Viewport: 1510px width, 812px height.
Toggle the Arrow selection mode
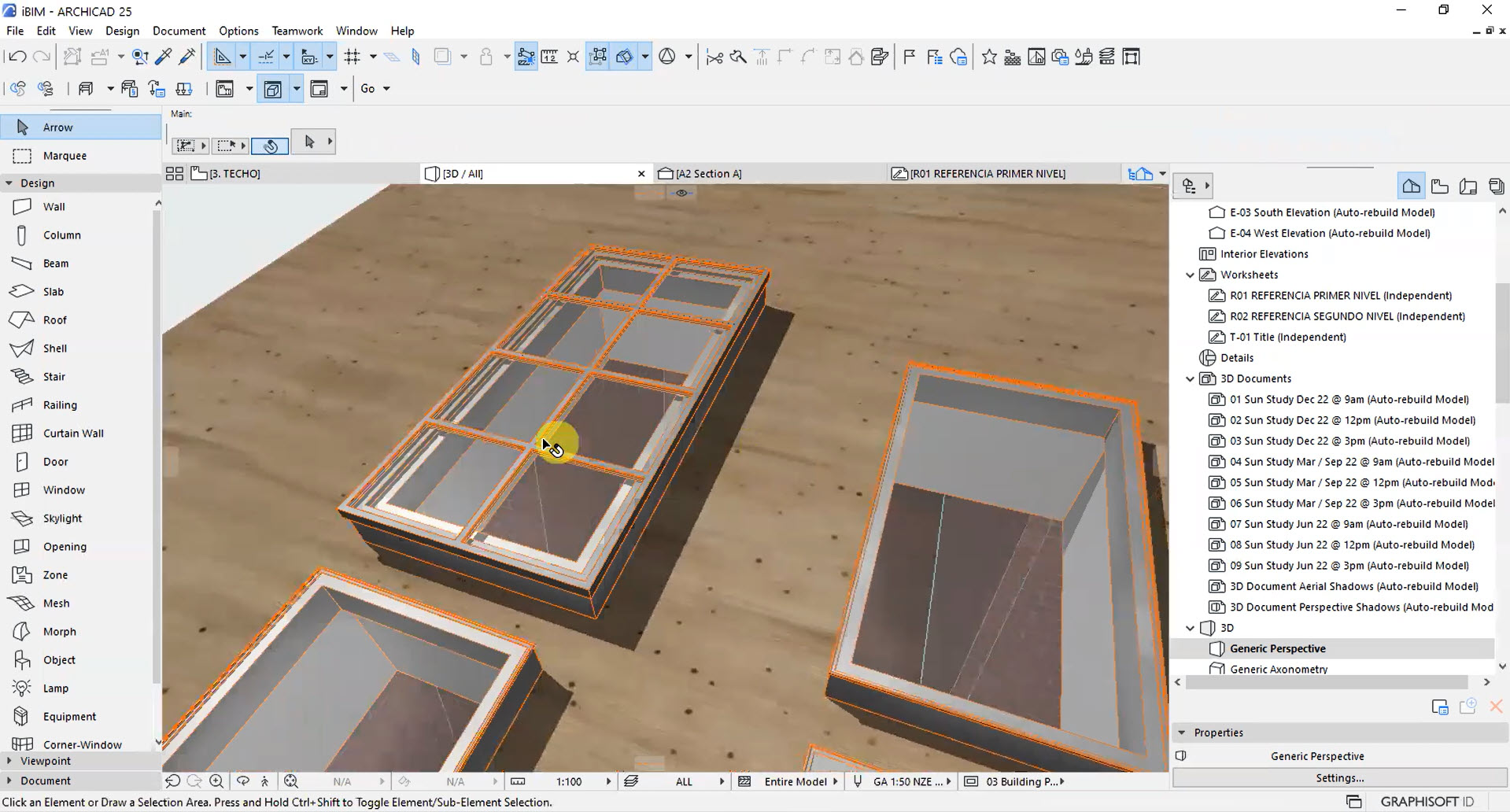click(x=307, y=142)
